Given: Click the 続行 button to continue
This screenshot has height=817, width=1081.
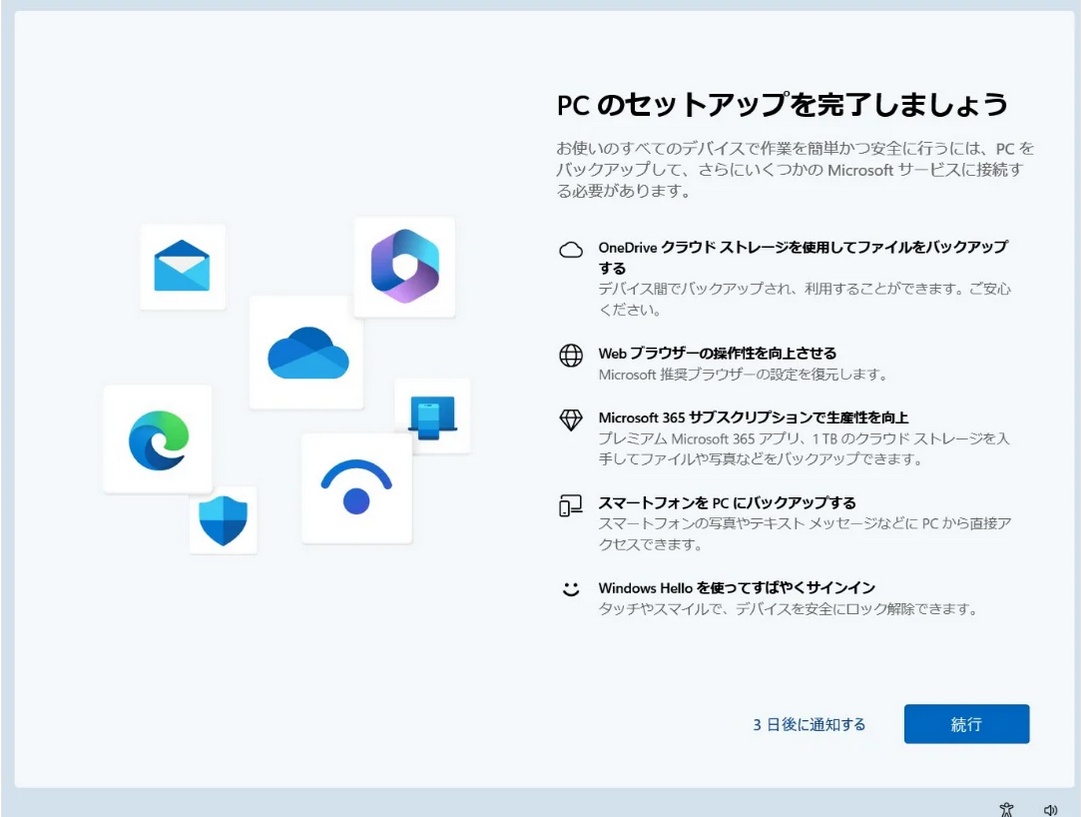Looking at the screenshot, I should 967,724.
